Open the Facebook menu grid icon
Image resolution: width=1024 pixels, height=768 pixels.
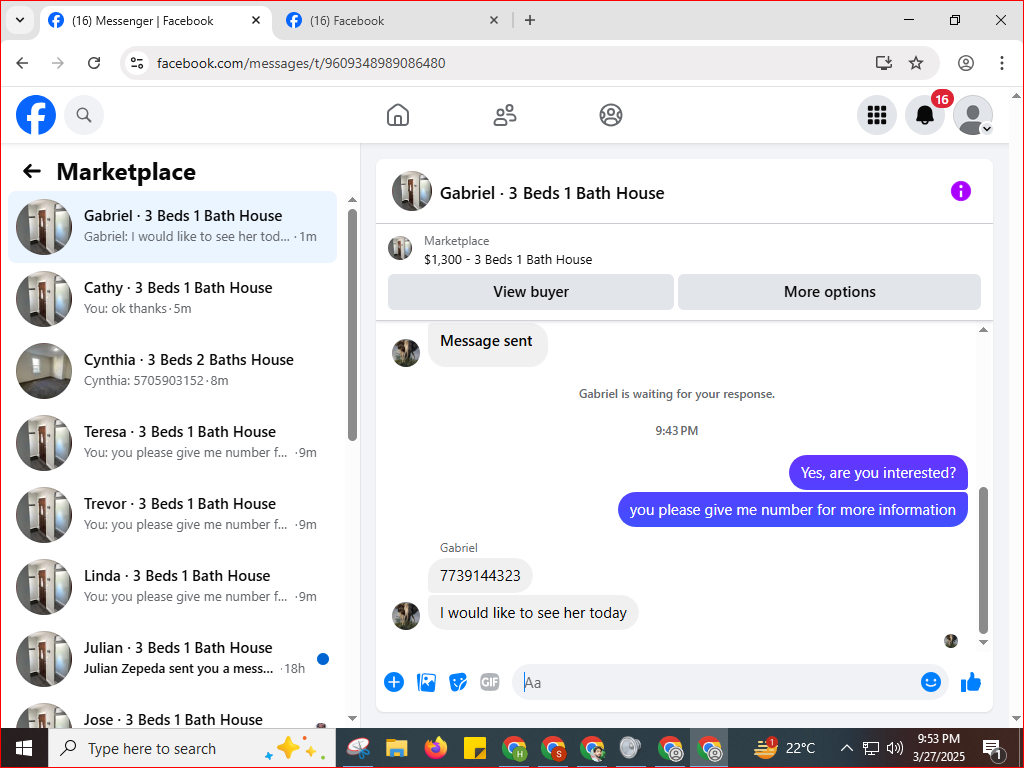pos(876,115)
